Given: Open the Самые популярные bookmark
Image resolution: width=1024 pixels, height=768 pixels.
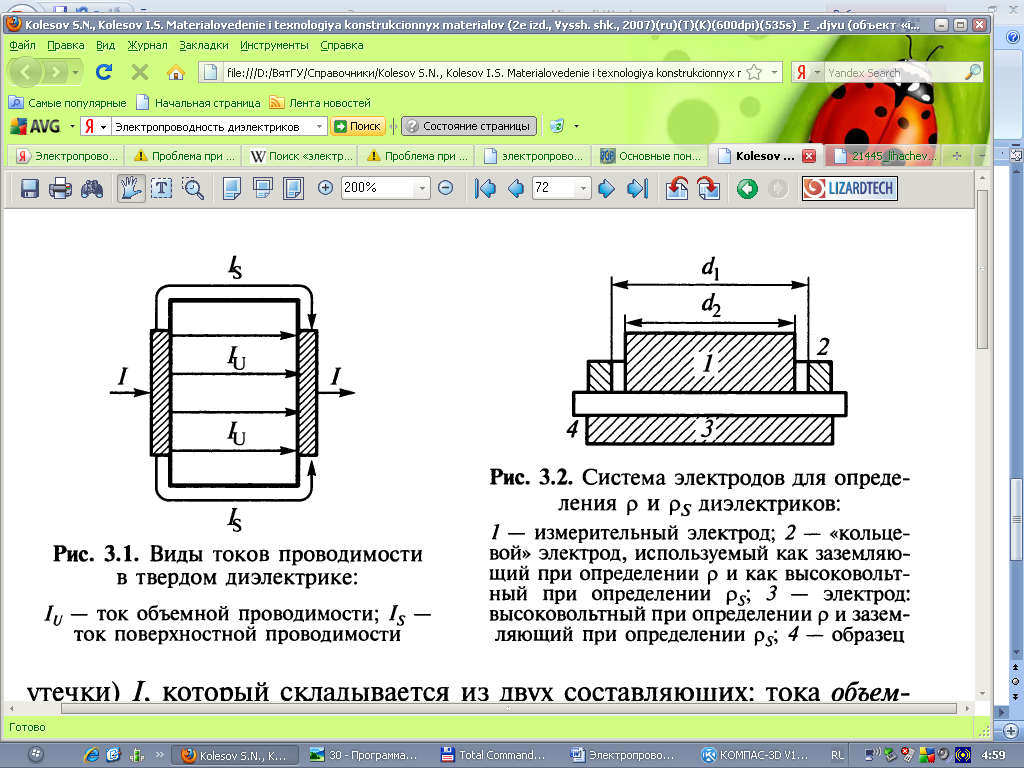Looking at the screenshot, I should tap(67, 103).
